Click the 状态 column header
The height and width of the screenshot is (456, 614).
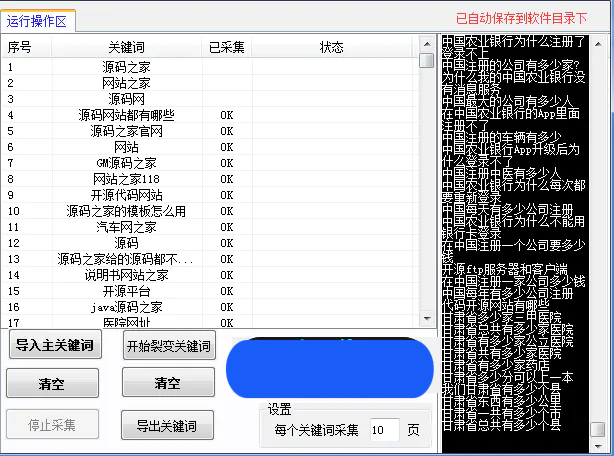click(331, 47)
